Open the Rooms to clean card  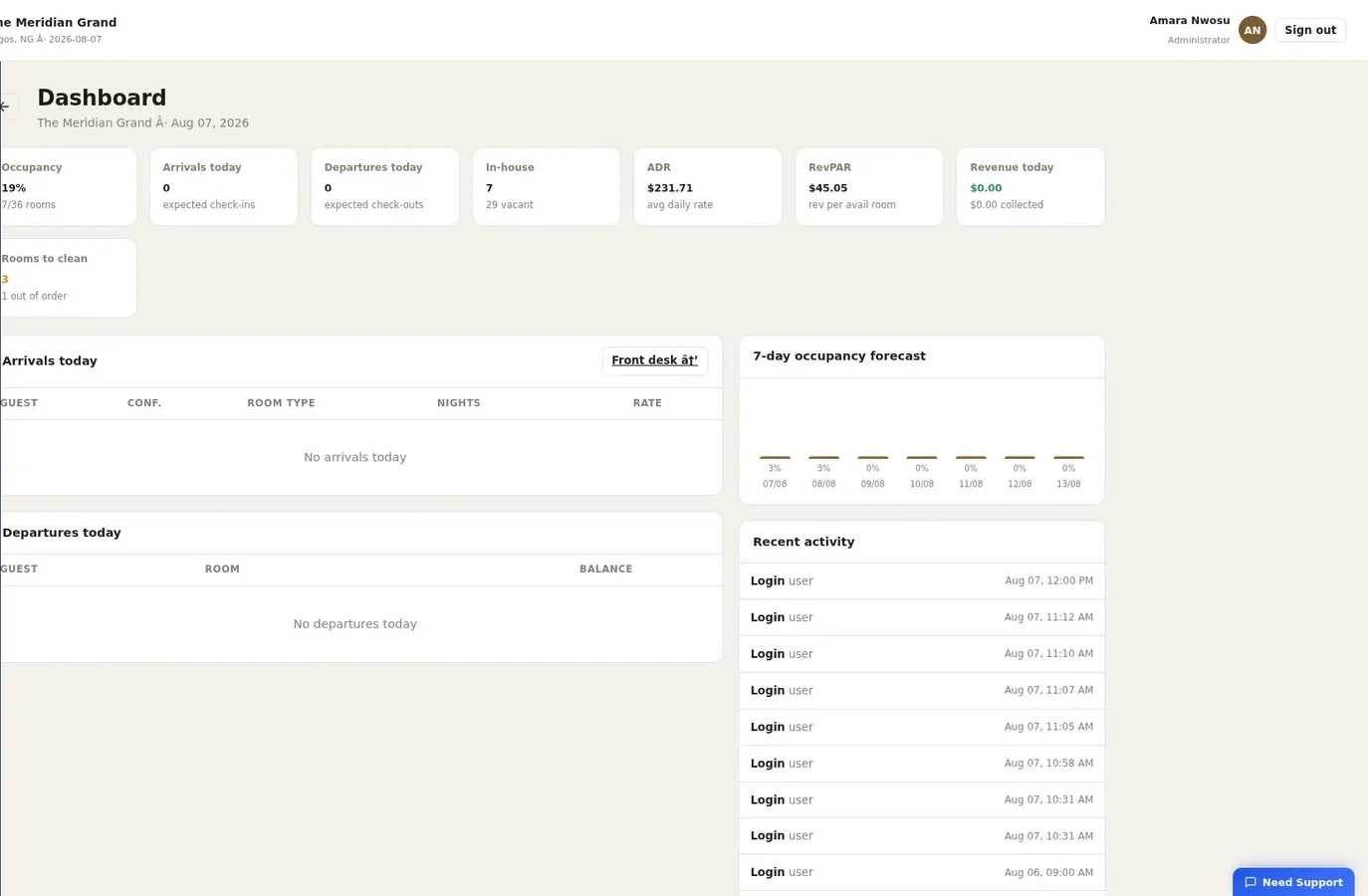click(x=68, y=278)
